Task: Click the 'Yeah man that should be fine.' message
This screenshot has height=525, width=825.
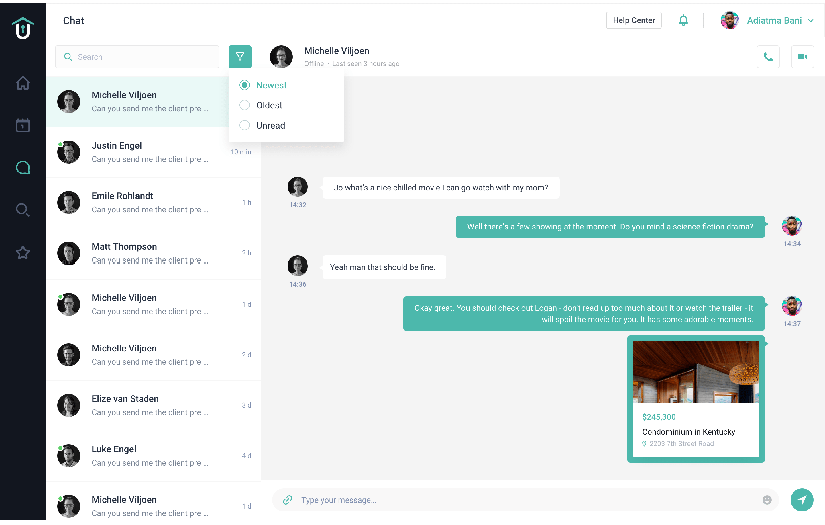Action: click(x=384, y=267)
